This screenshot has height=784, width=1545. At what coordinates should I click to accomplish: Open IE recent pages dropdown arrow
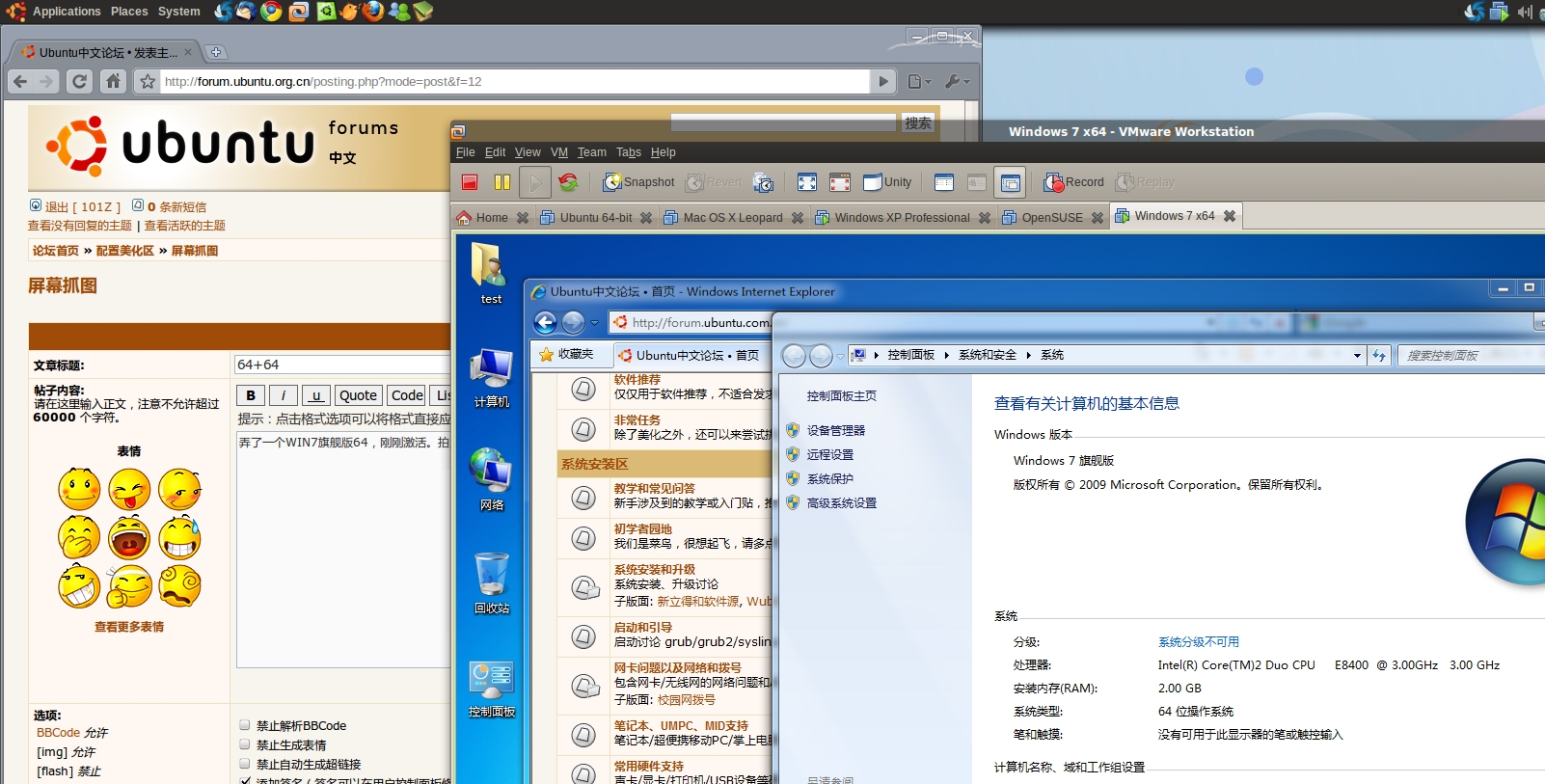(594, 323)
